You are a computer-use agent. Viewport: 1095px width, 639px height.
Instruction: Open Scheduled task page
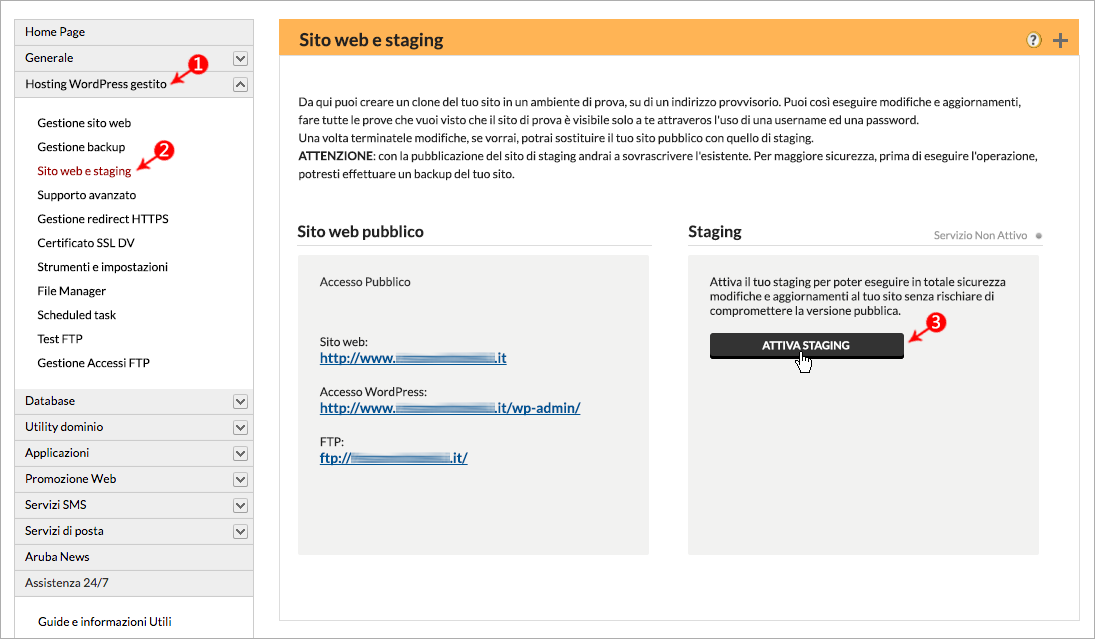point(76,315)
